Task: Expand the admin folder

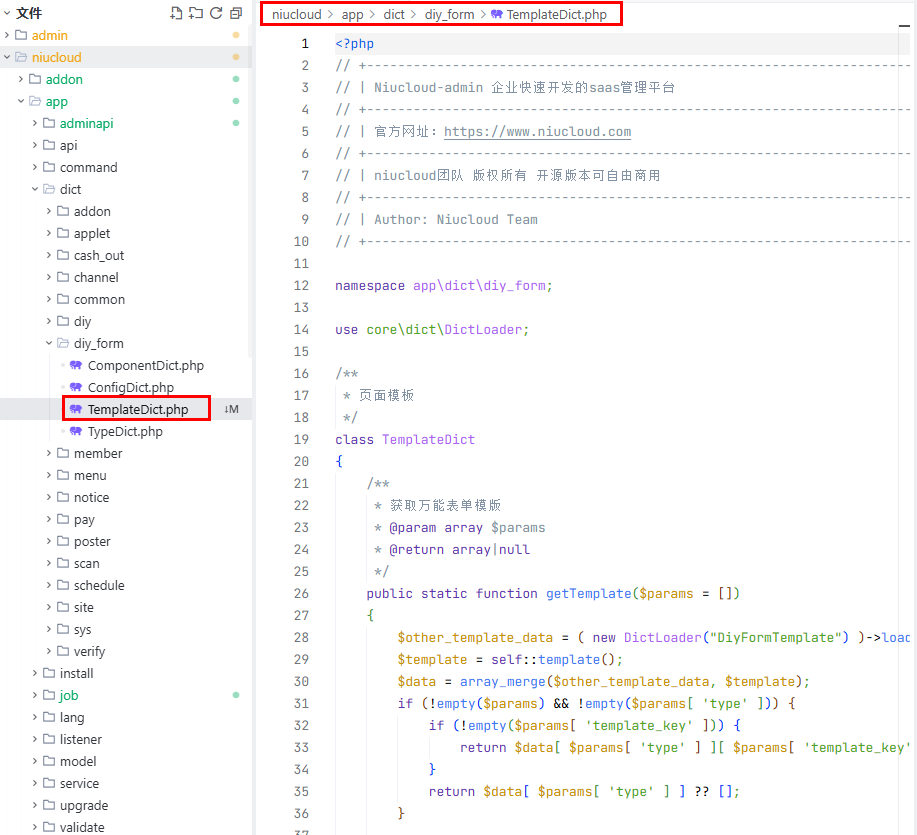Action: point(49,35)
